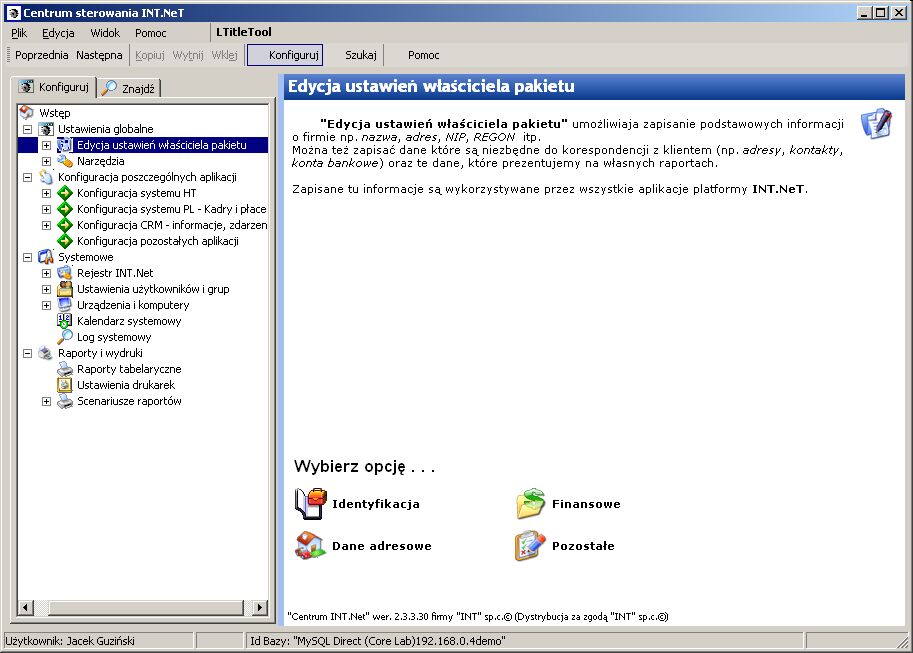Screen dimensions: 913x653
Task: Click the Ustawienia globalne node icon
Action: point(46,129)
